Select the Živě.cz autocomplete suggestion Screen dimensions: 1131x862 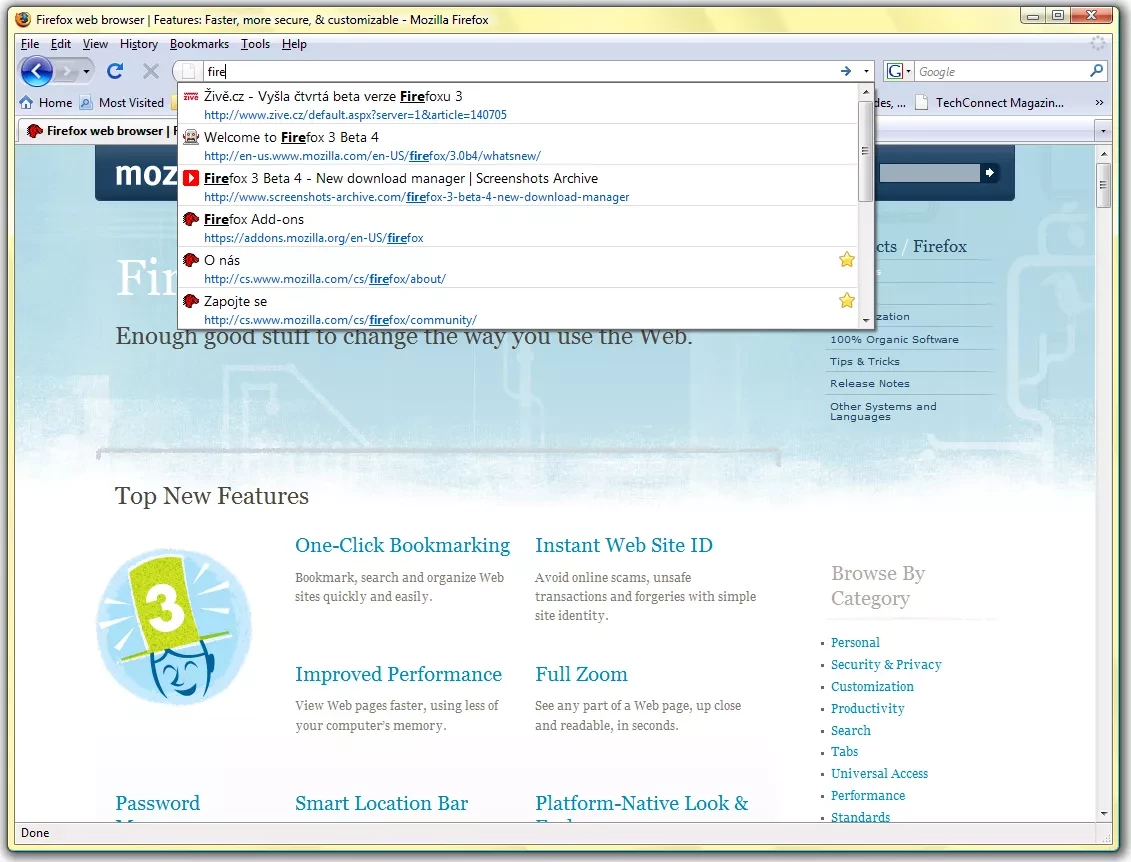[518, 105]
